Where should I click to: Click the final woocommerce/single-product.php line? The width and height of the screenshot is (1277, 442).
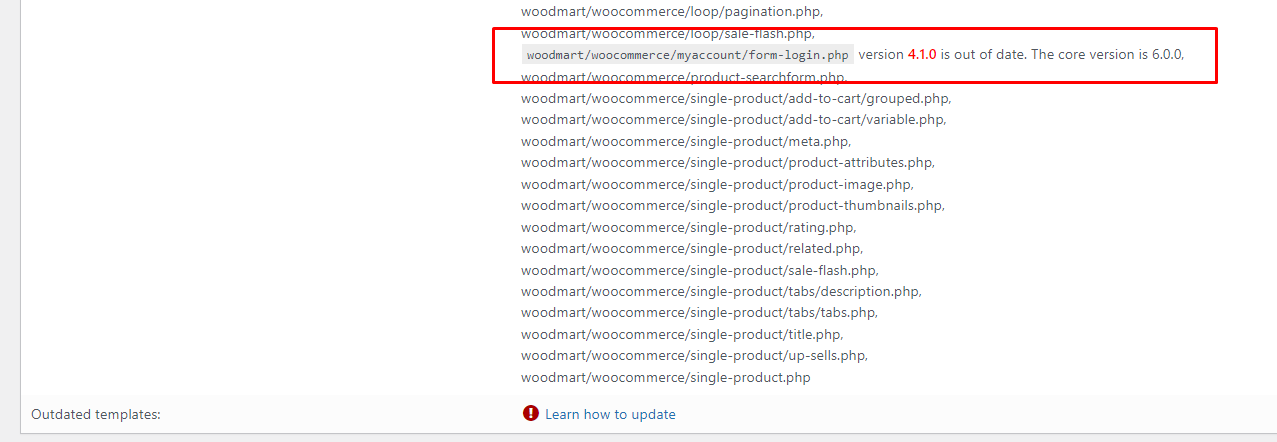[666, 377]
